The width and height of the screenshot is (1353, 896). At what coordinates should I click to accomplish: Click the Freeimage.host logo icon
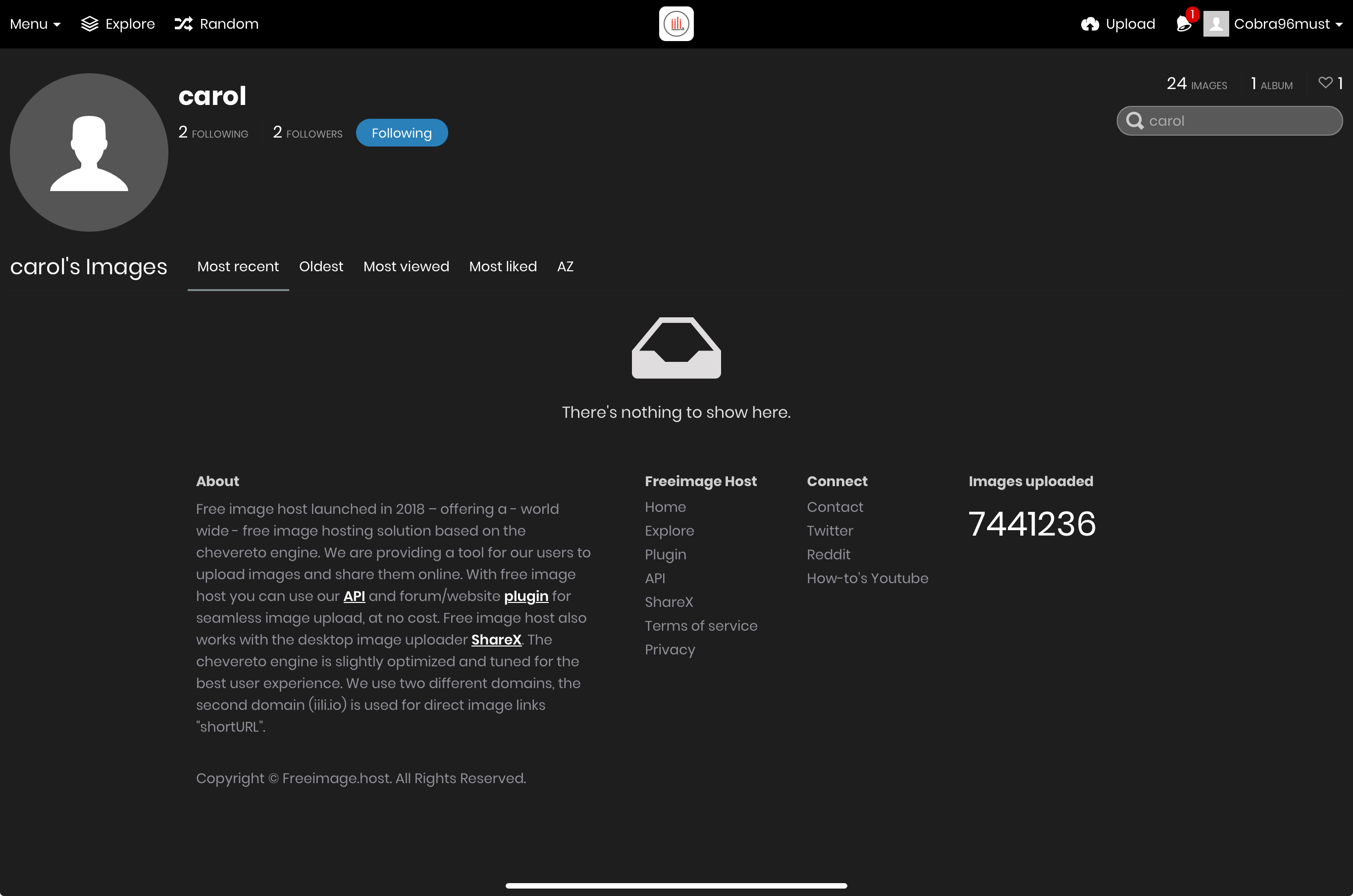click(x=676, y=24)
